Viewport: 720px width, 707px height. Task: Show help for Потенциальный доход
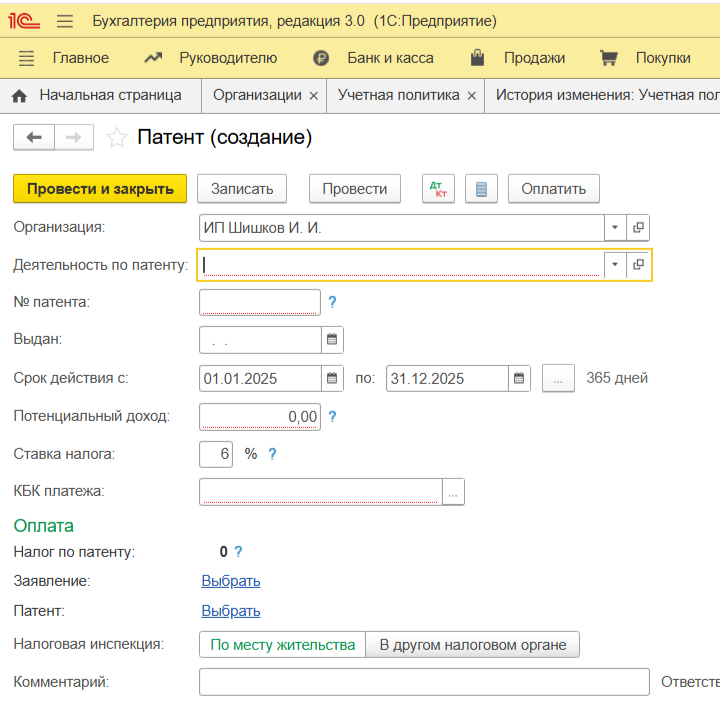pos(332,417)
